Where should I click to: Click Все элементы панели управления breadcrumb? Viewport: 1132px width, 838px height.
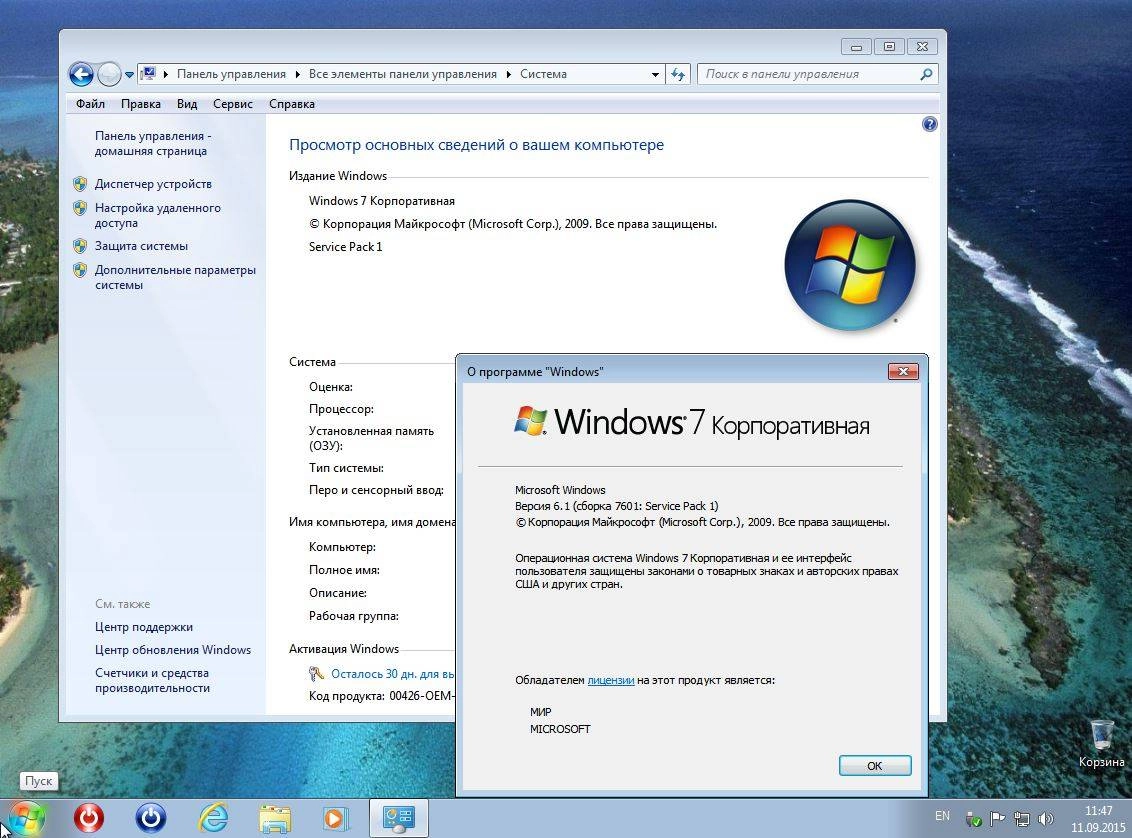tap(403, 74)
